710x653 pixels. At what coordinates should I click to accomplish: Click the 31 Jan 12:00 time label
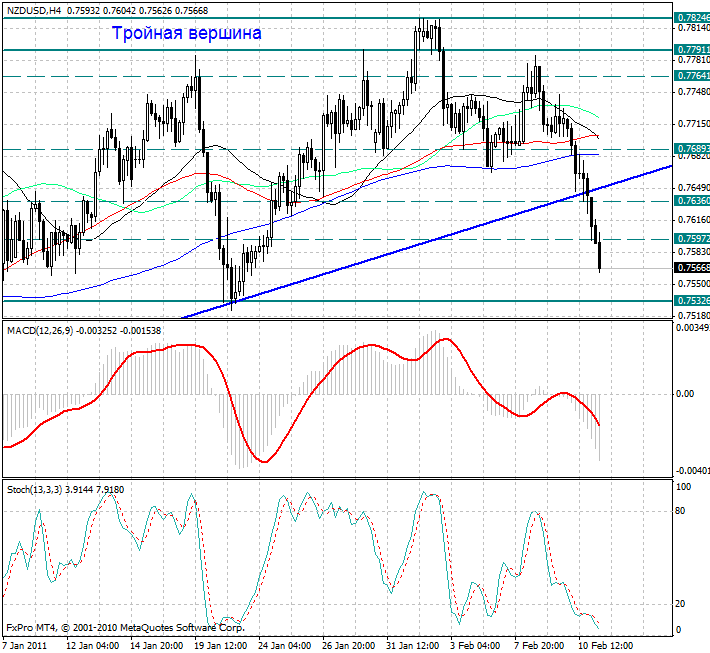413,645
